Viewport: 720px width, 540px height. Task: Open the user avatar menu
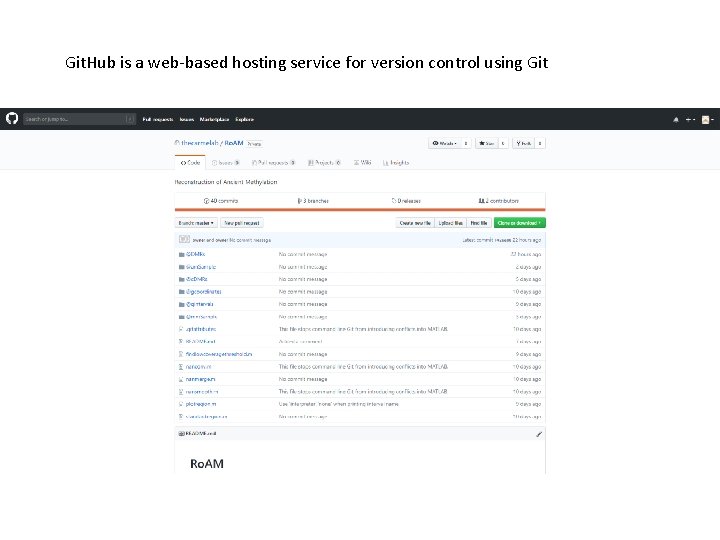708,119
